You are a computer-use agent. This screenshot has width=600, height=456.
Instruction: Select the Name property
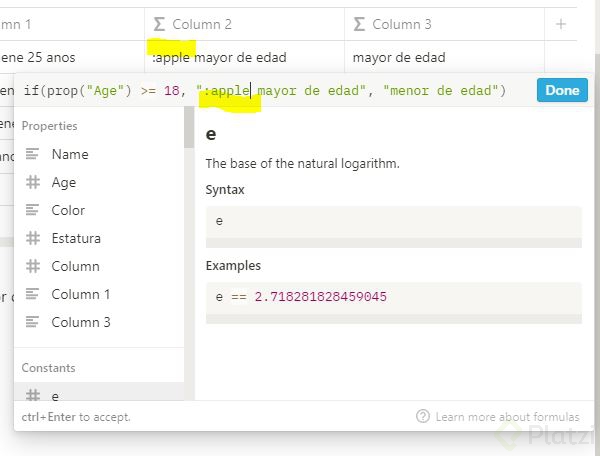click(99, 154)
